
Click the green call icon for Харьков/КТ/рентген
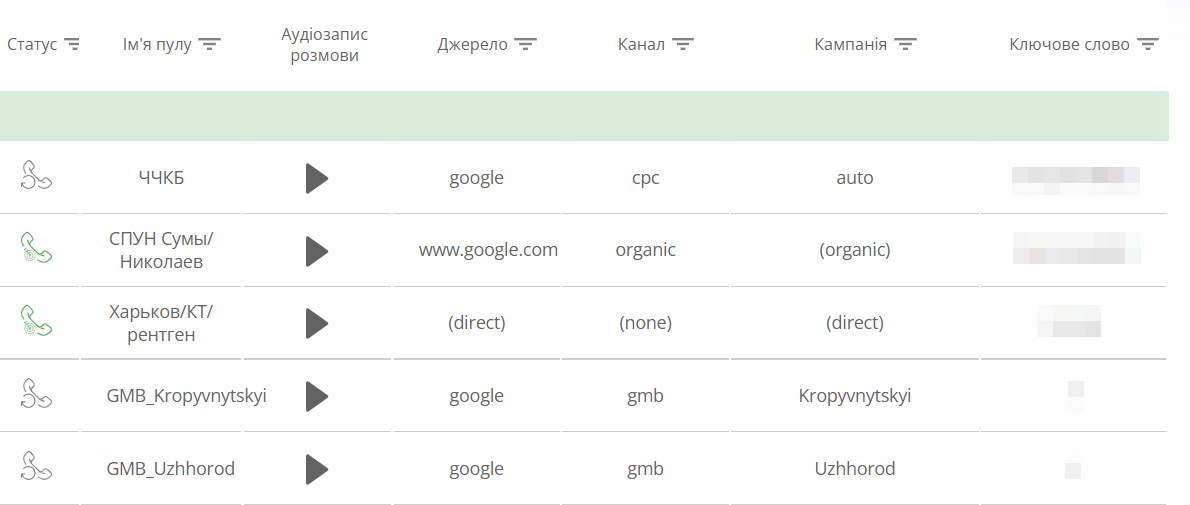coord(36,321)
